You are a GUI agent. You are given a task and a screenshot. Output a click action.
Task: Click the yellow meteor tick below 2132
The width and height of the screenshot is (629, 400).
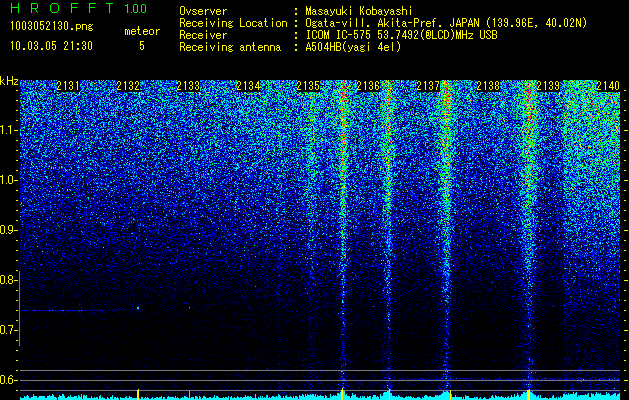tap(138, 394)
